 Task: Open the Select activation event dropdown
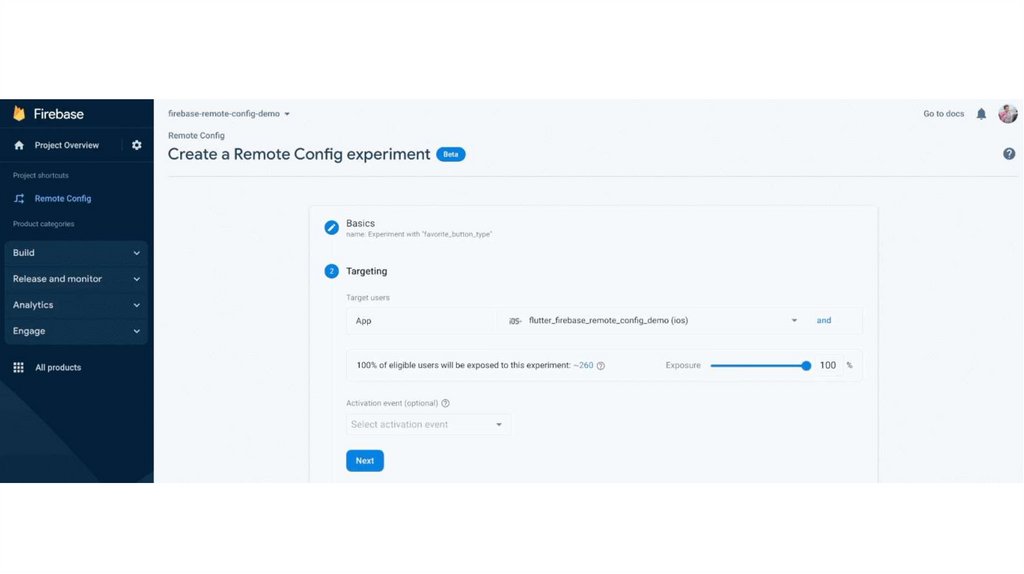coord(428,424)
